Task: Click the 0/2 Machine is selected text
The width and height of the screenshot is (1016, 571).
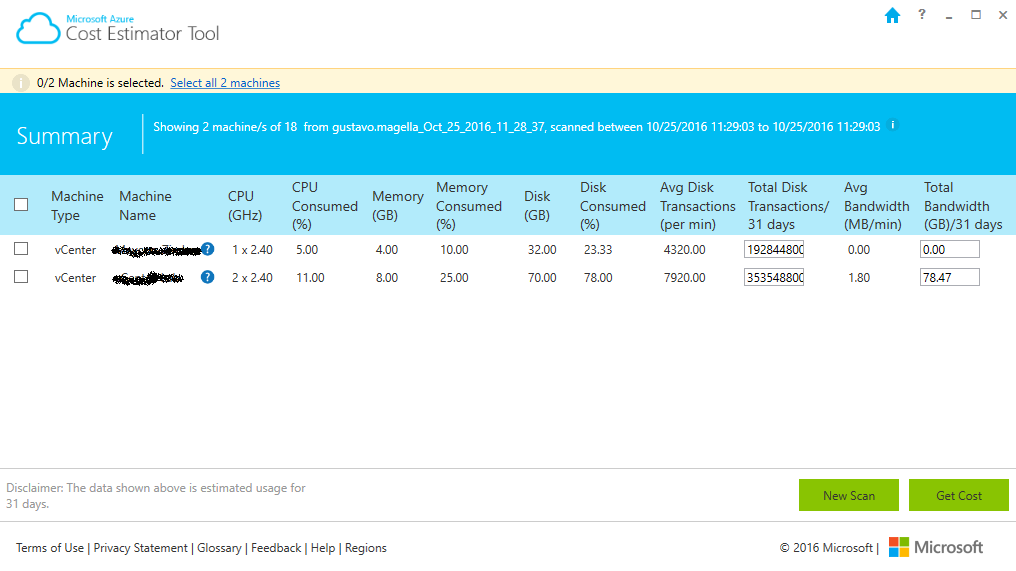Action: click(100, 83)
